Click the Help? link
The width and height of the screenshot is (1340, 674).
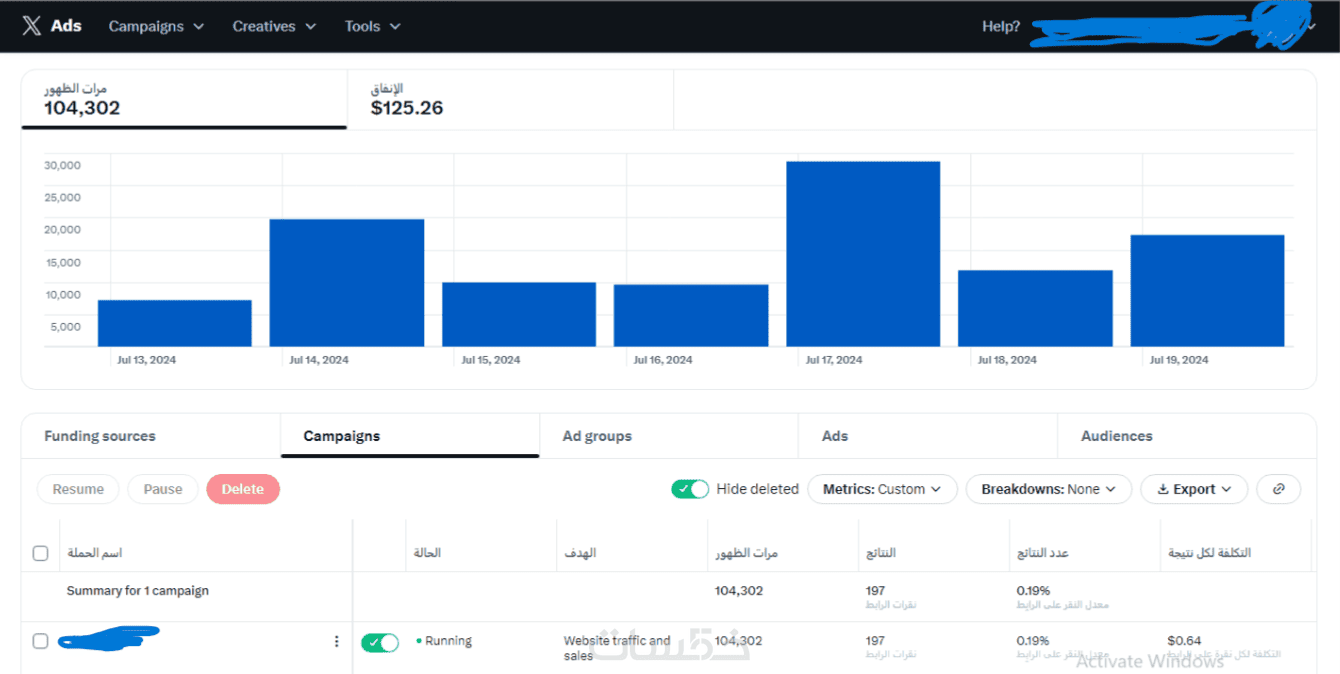click(1001, 26)
